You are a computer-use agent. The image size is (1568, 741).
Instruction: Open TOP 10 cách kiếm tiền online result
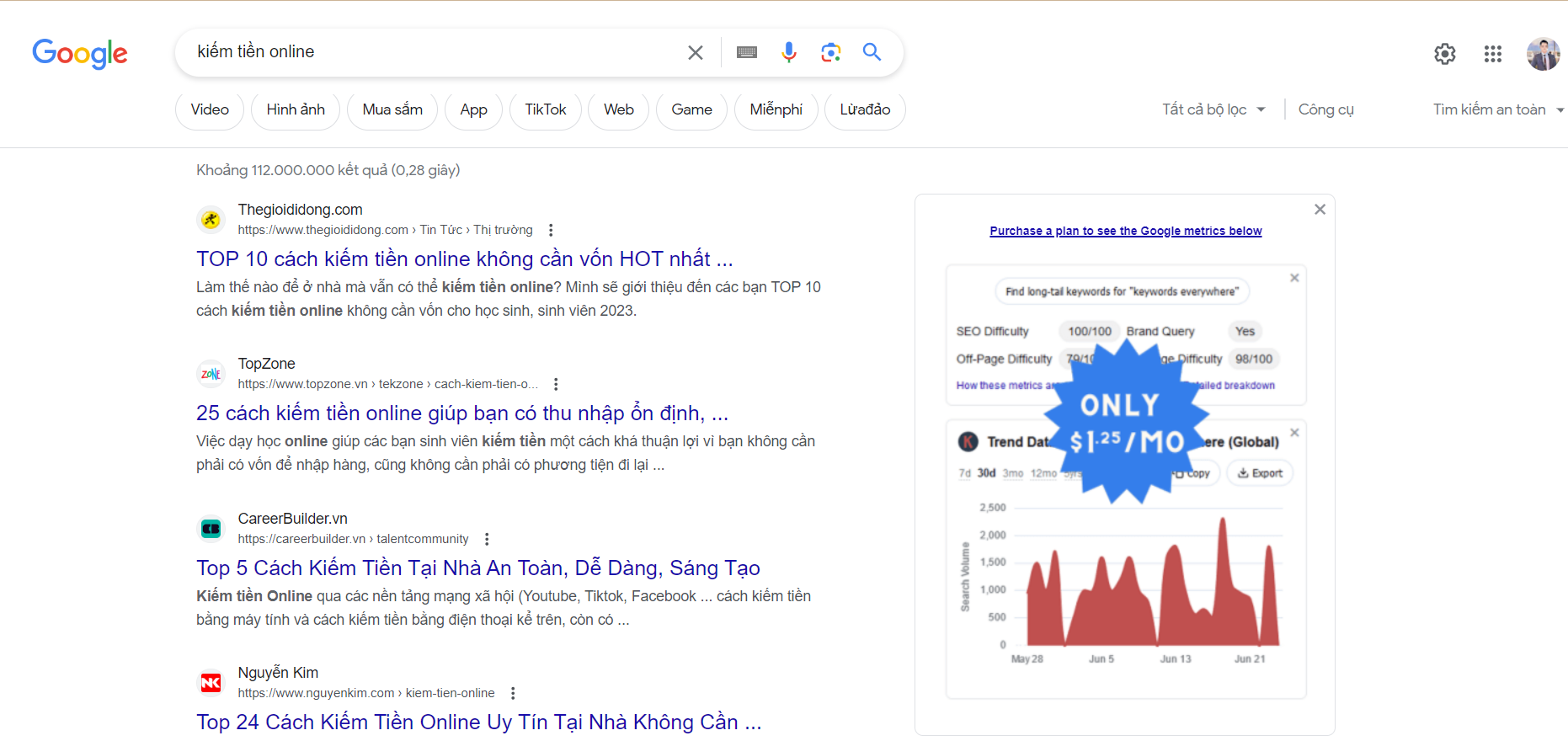pos(465,259)
